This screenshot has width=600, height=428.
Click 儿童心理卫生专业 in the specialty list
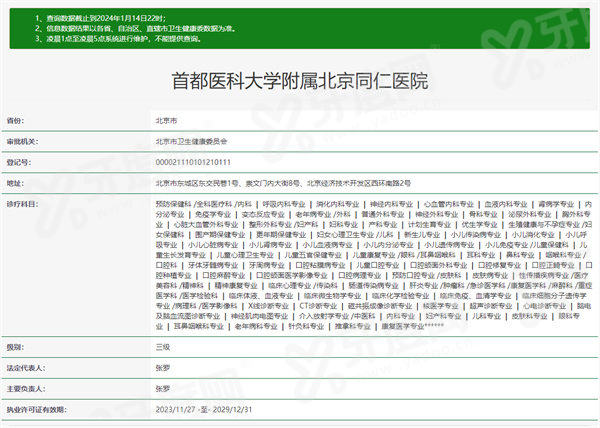[245, 255]
